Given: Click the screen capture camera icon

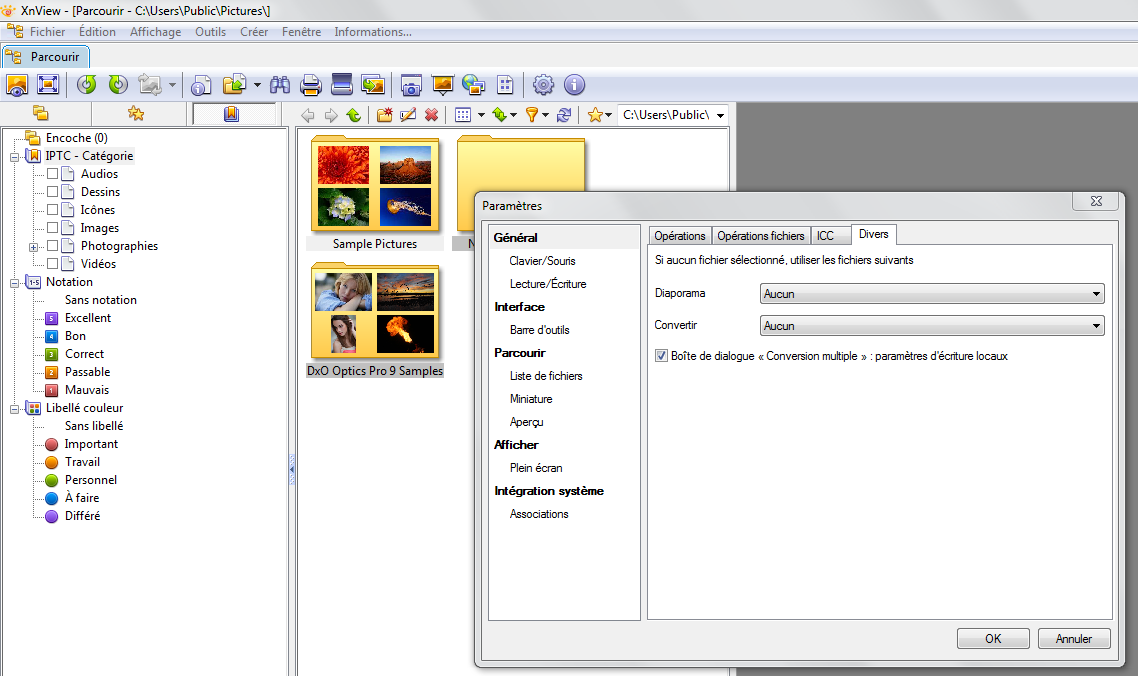Looking at the screenshot, I should click(x=410, y=85).
